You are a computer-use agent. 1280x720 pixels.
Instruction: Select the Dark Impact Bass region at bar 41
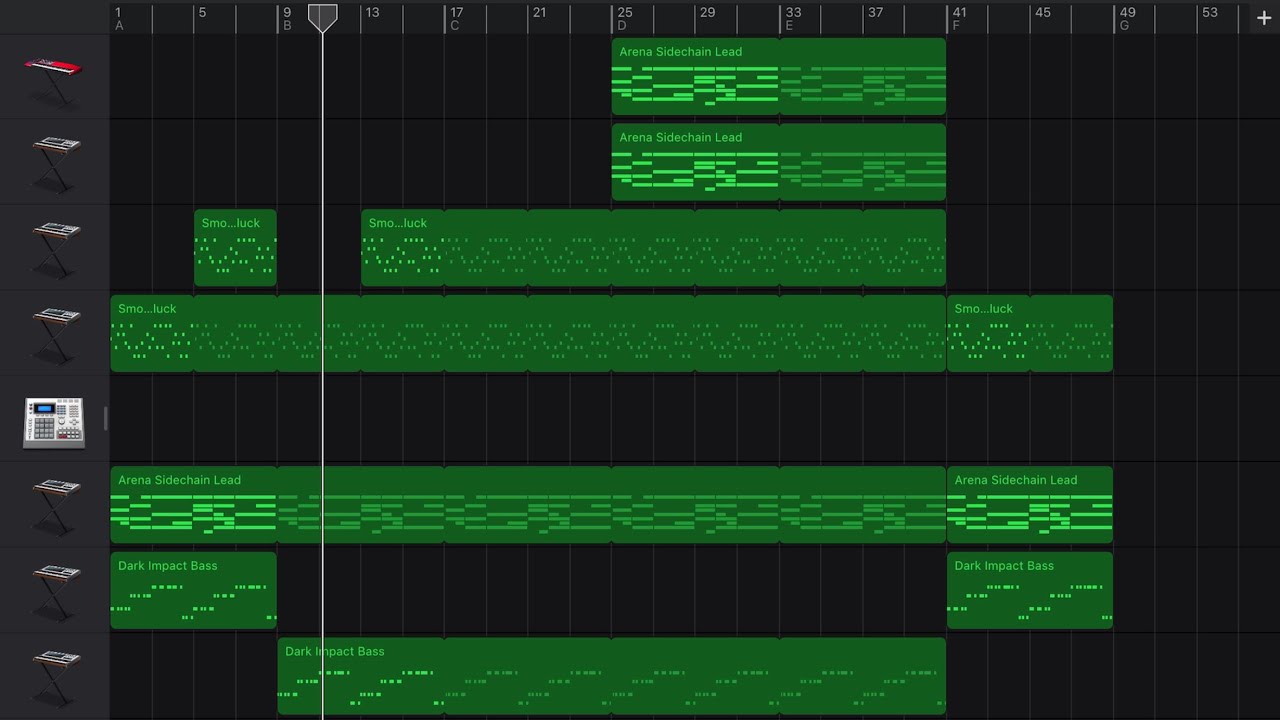pyautogui.click(x=1030, y=591)
